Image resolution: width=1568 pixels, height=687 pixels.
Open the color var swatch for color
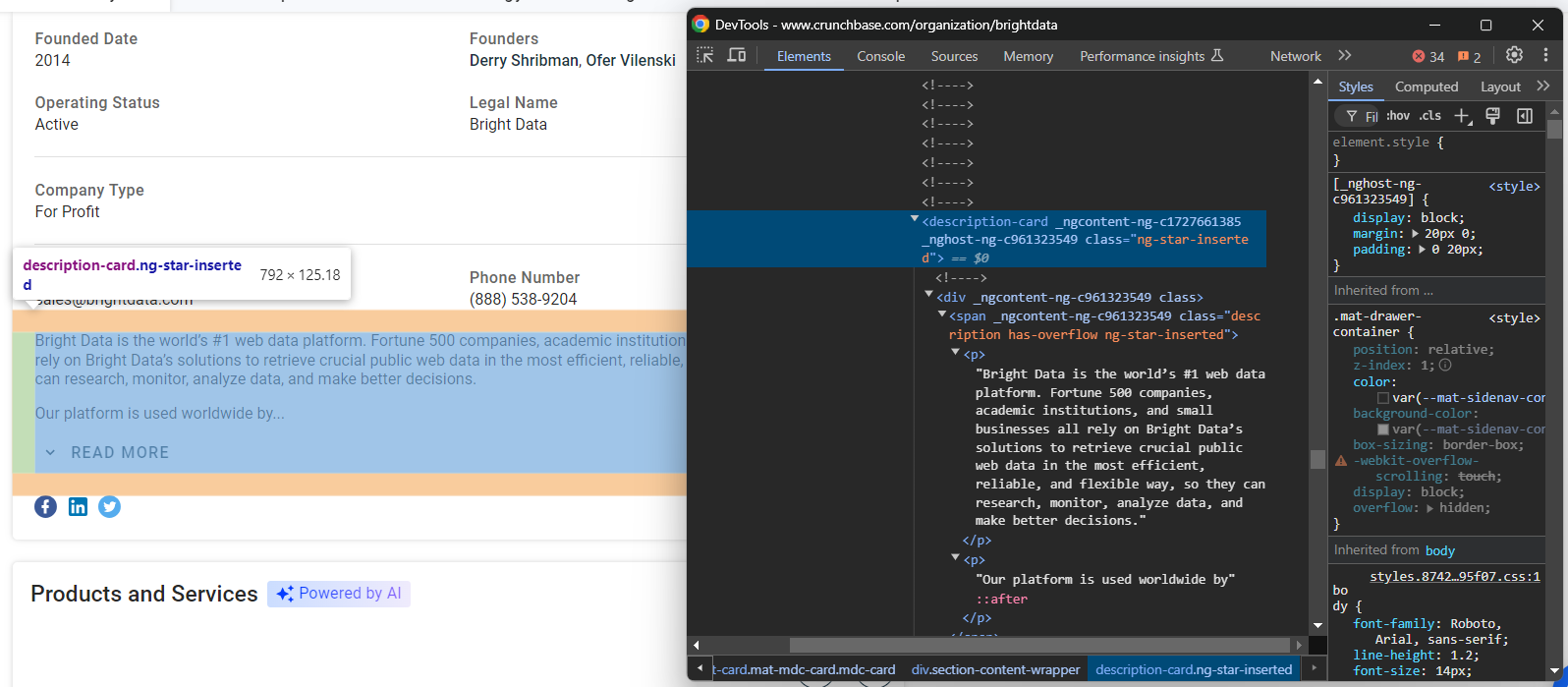pyautogui.click(x=1382, y=398)
